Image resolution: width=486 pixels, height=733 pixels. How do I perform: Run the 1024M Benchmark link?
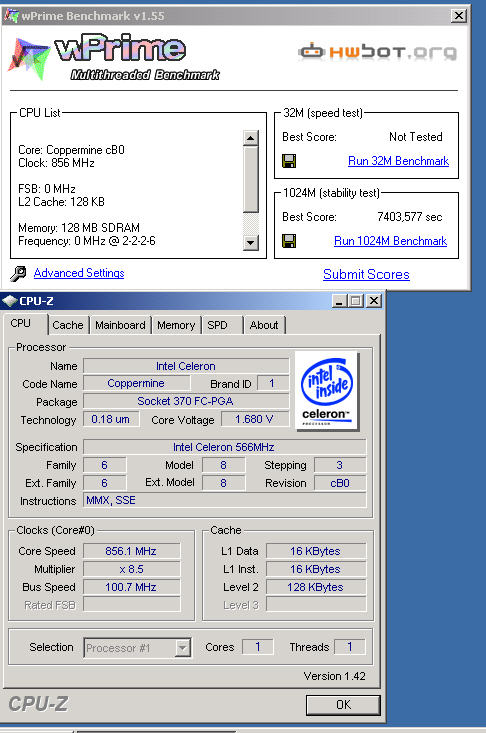(390, 241)
